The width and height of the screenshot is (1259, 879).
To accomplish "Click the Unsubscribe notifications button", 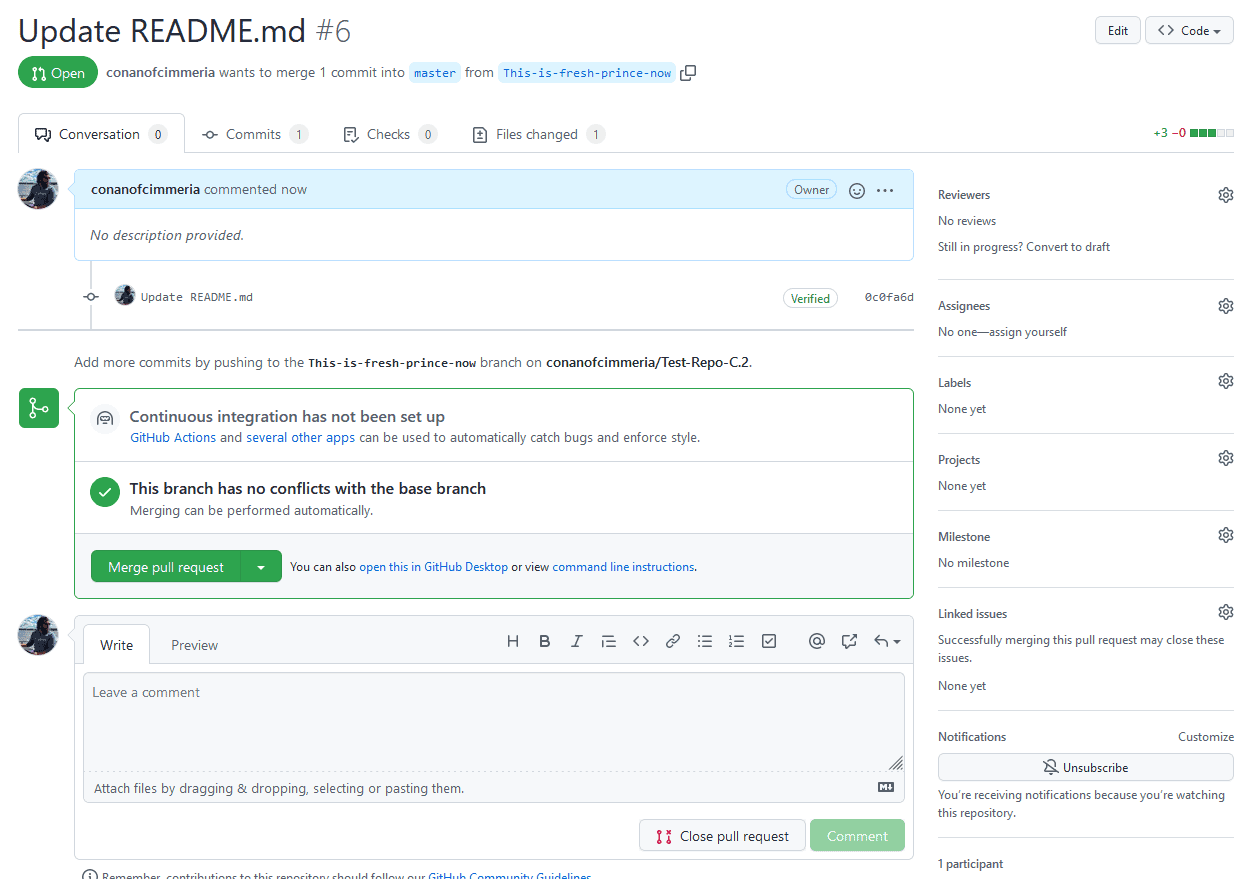I will coord(1085,767).
